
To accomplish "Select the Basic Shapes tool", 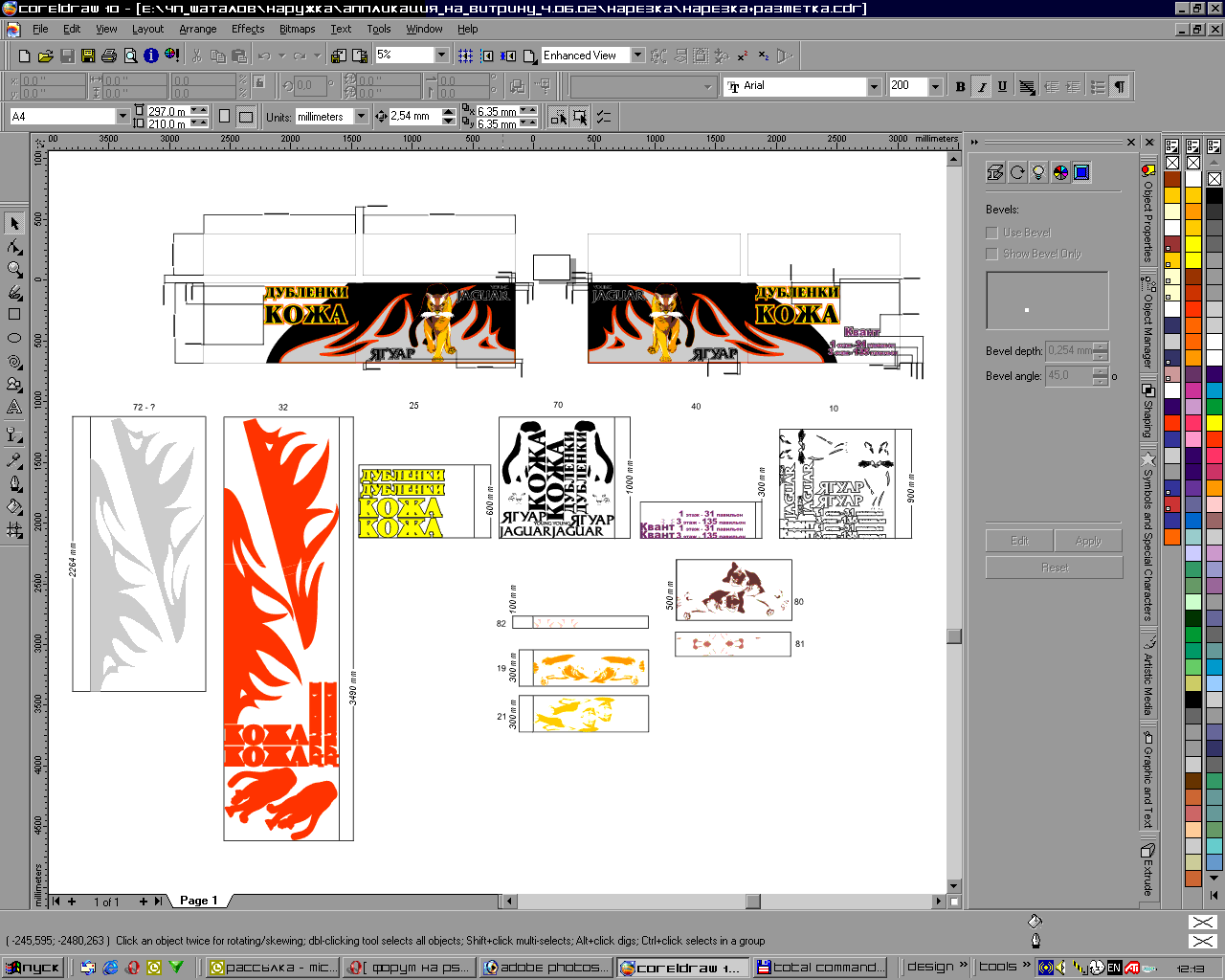I will [14, 385].
